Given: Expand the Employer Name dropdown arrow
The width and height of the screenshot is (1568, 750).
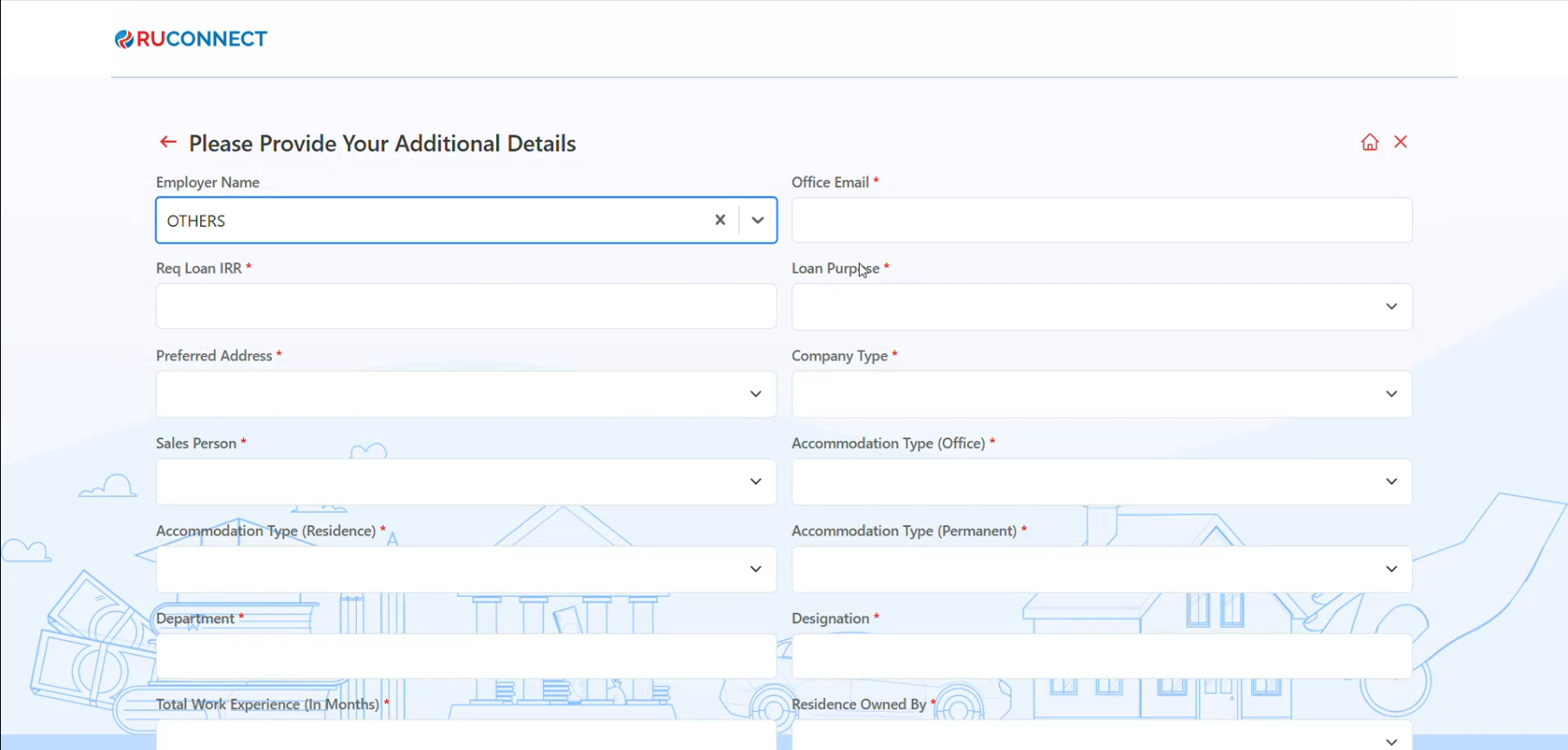Looking at the screenshot, I should pyautogui.click(x=758, y=220).
